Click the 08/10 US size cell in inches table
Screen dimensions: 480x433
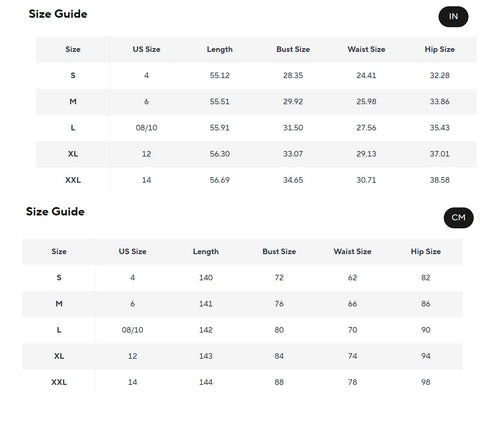[x=146, y=128]
